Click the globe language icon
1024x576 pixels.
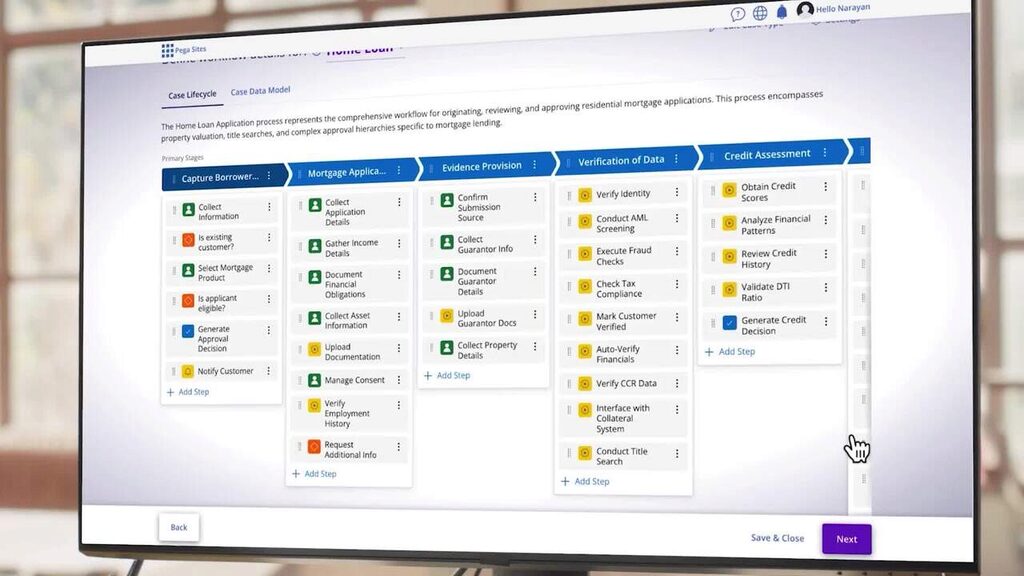pyautogui.click(x=760, y=12)
